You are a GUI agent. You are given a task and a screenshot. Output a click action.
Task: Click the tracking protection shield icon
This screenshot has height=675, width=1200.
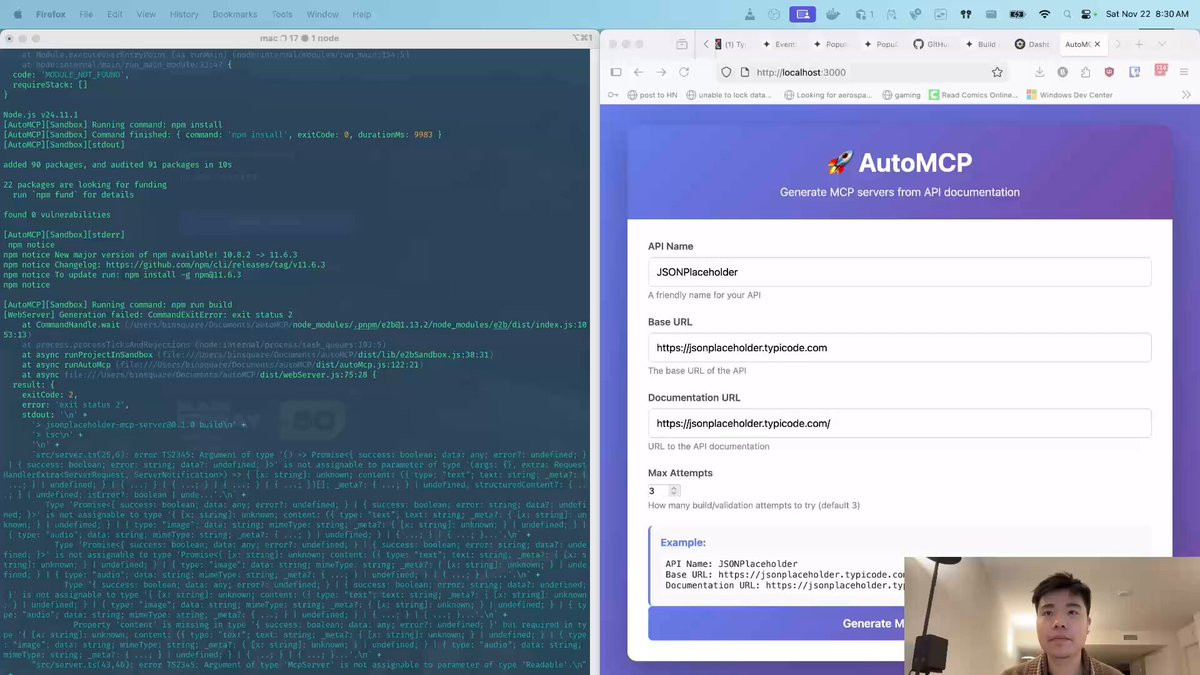pyautogui.click(x=726, y=72)
